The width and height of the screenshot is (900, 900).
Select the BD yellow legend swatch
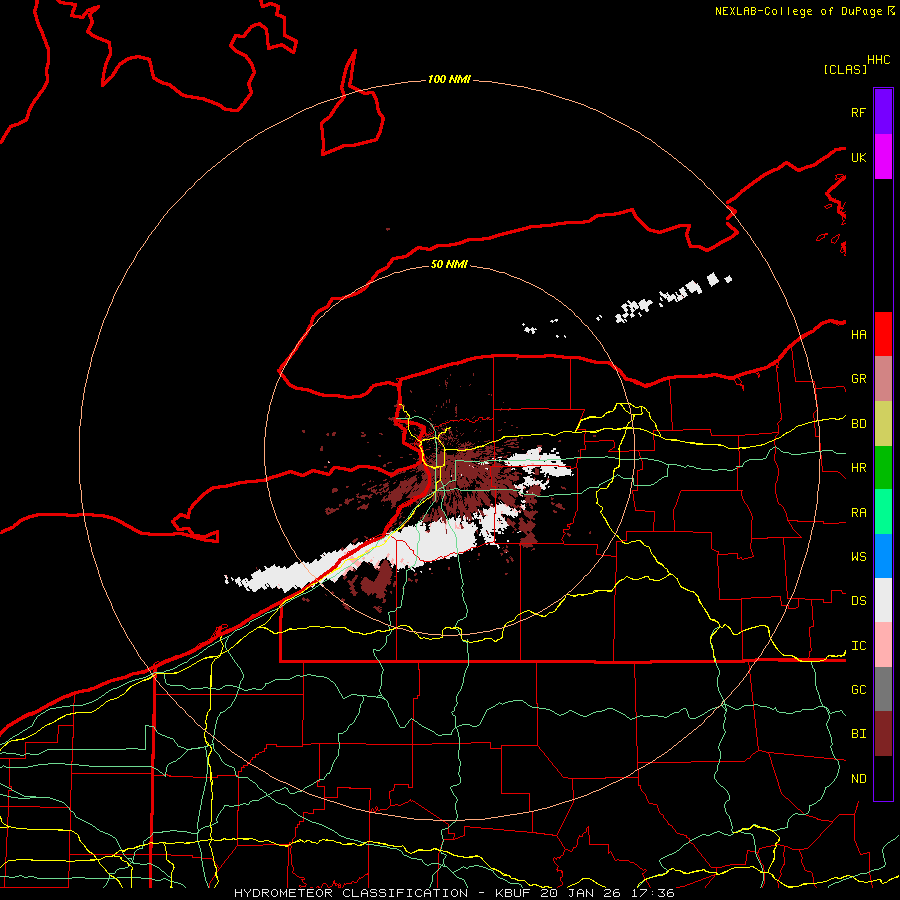tap(883, 424)
